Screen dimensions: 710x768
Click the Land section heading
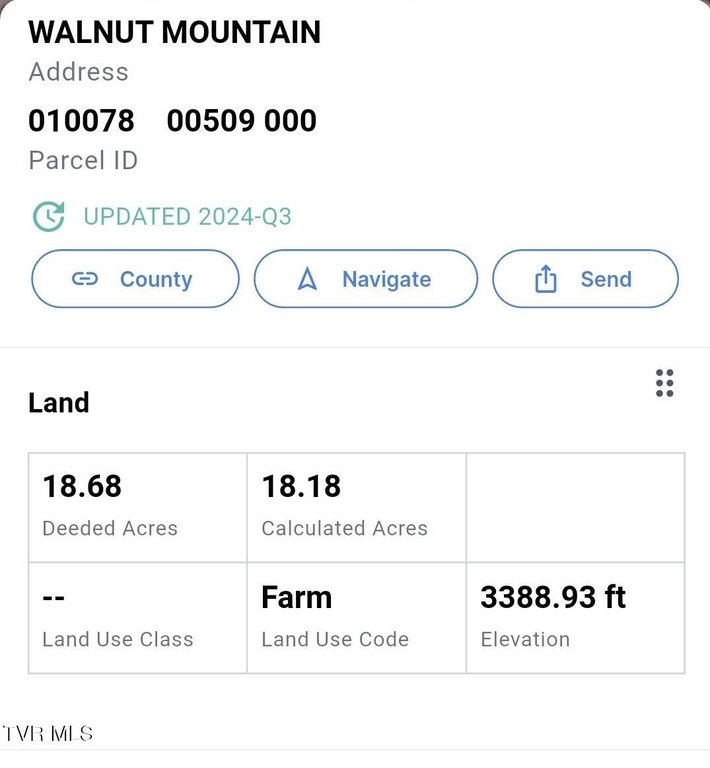click(x=59, y=402)
